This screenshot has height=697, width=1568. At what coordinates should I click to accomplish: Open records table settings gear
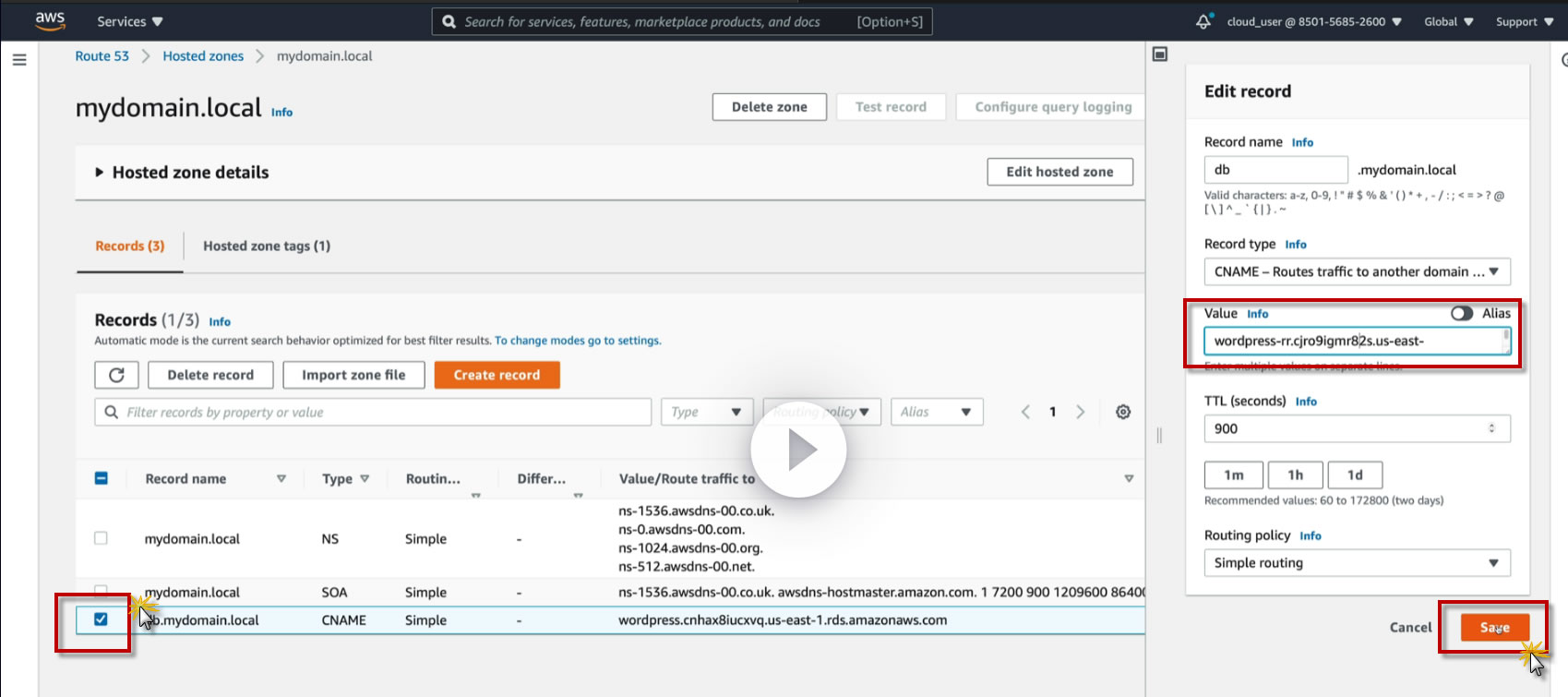1123,412
